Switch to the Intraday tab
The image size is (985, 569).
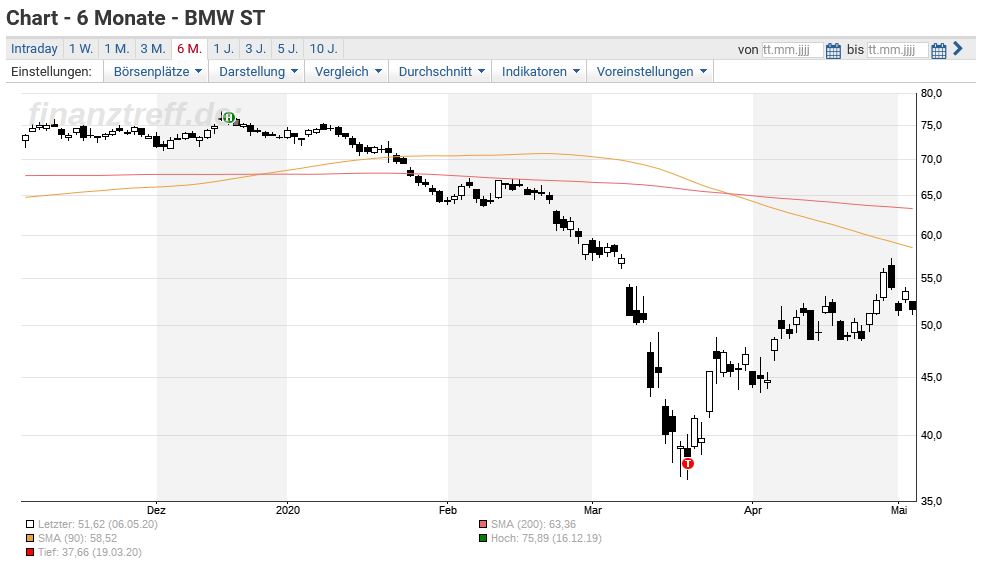(34, 49)
